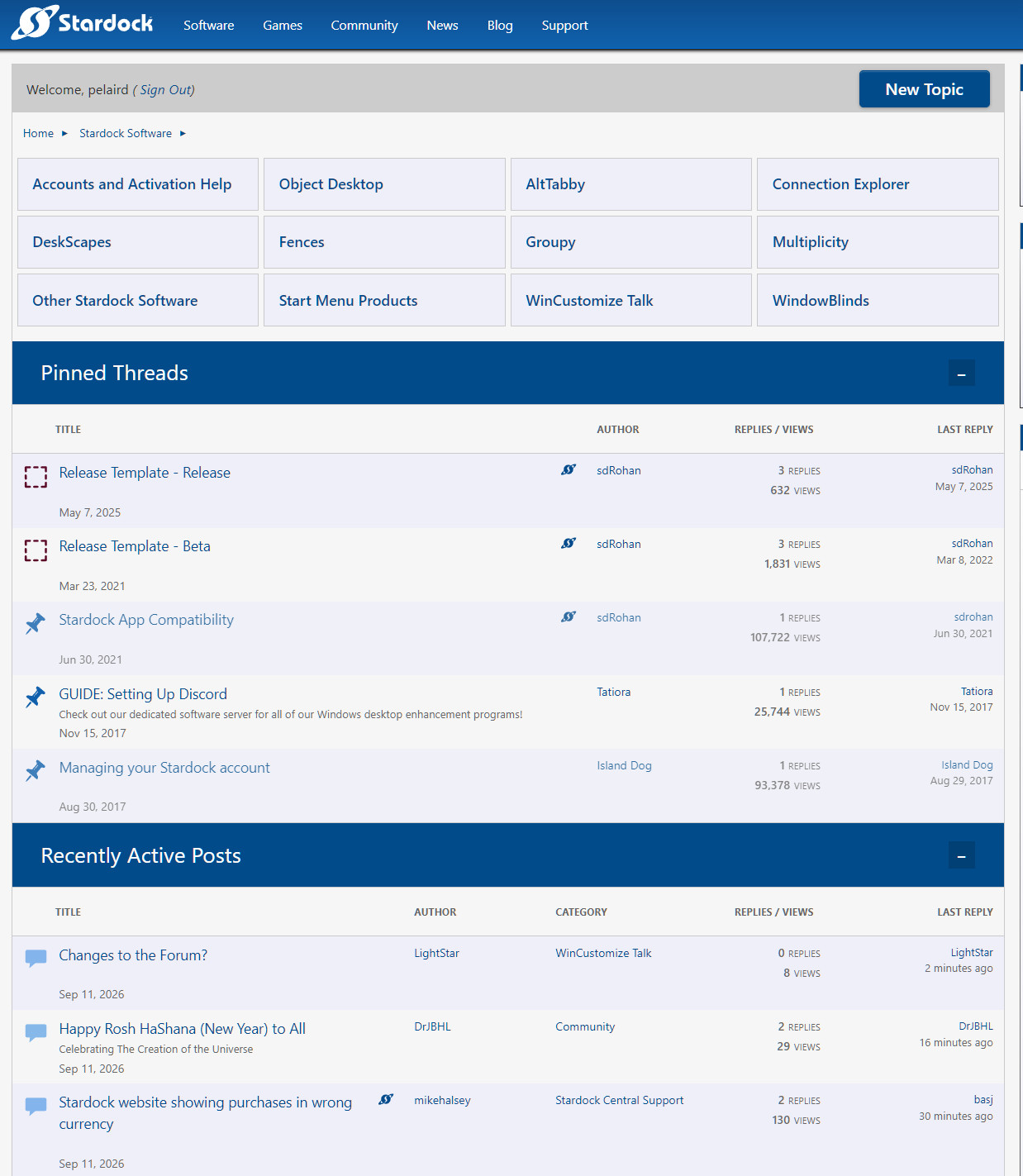The image size is (1023, 1176).
Task: Open the Community menu in header
Action: [364, 26]
